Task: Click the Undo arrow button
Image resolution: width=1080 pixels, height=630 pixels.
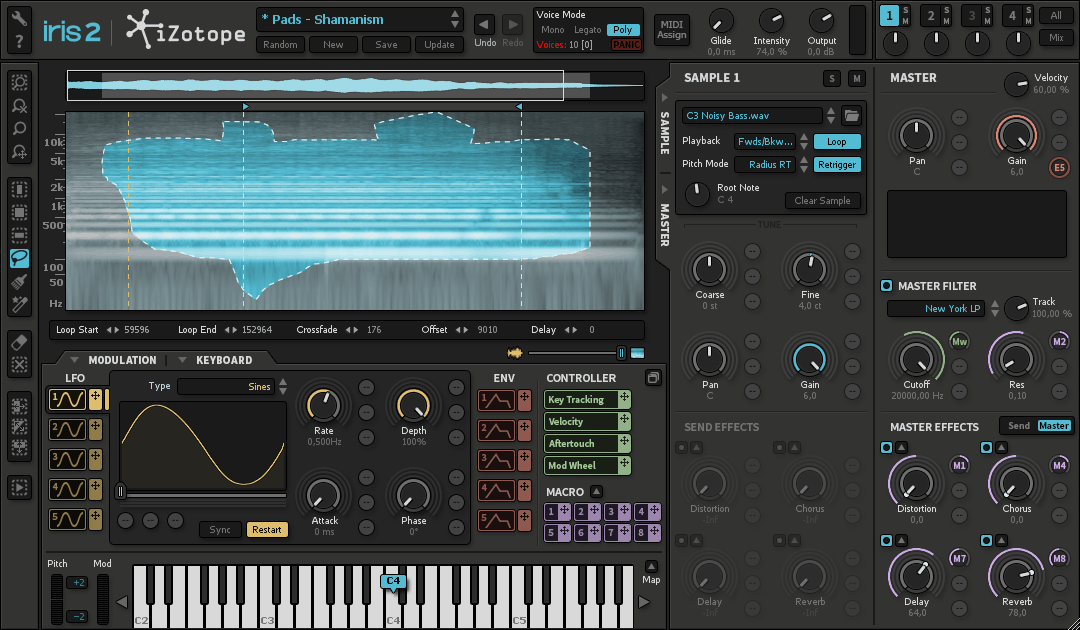Action: [x=485, y=24]
